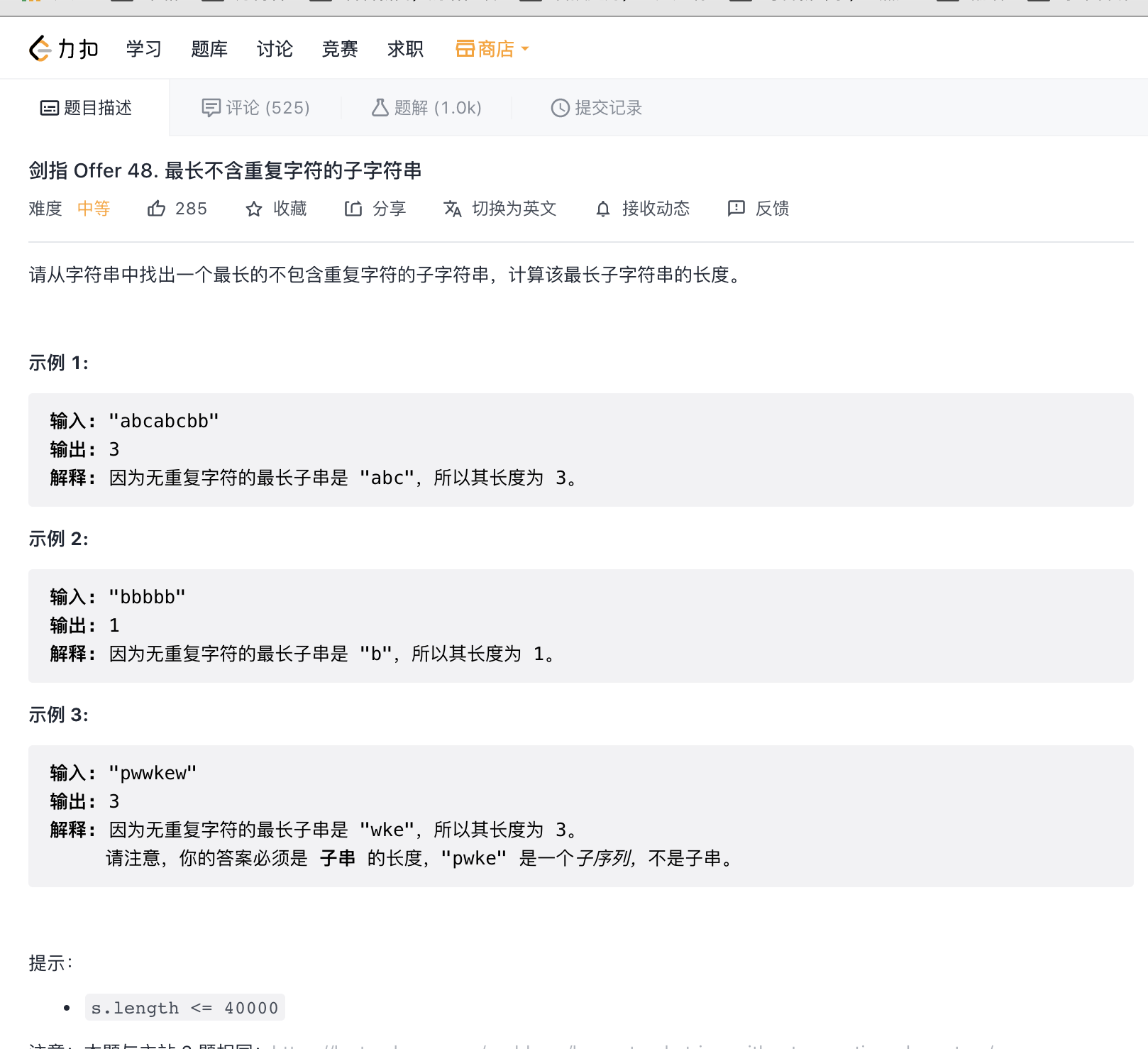
Task: Switch to the 评论 (525) tab
Action: (x=255, y=108)
